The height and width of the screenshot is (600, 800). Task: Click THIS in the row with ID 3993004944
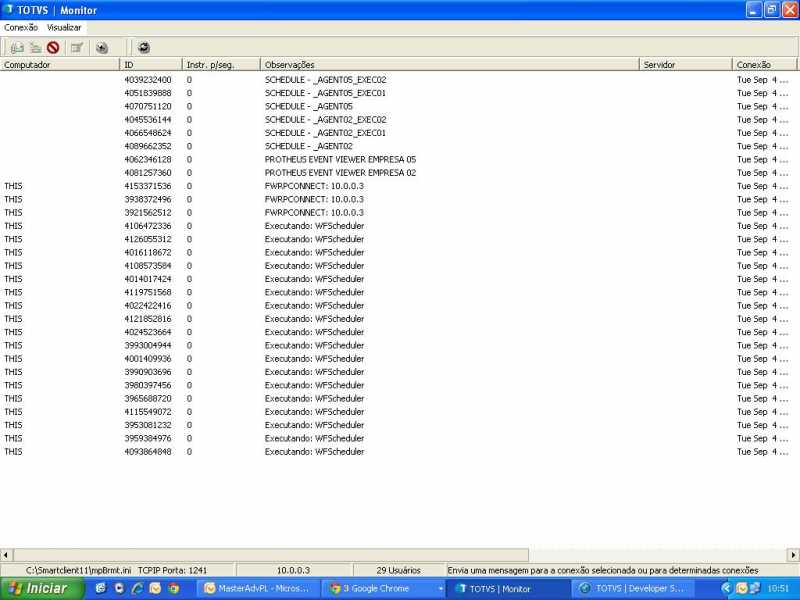[13, 345]
